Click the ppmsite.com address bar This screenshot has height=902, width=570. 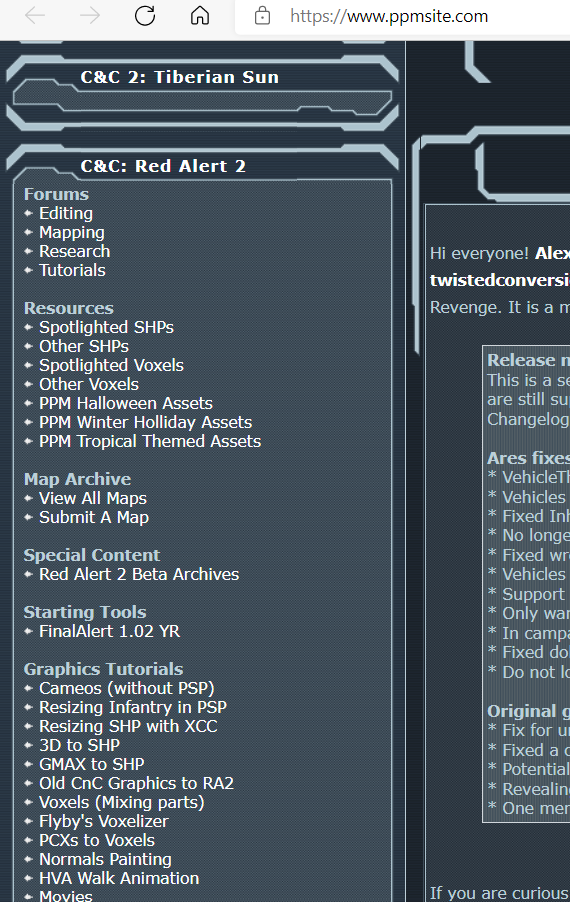(x=403, y=16)
